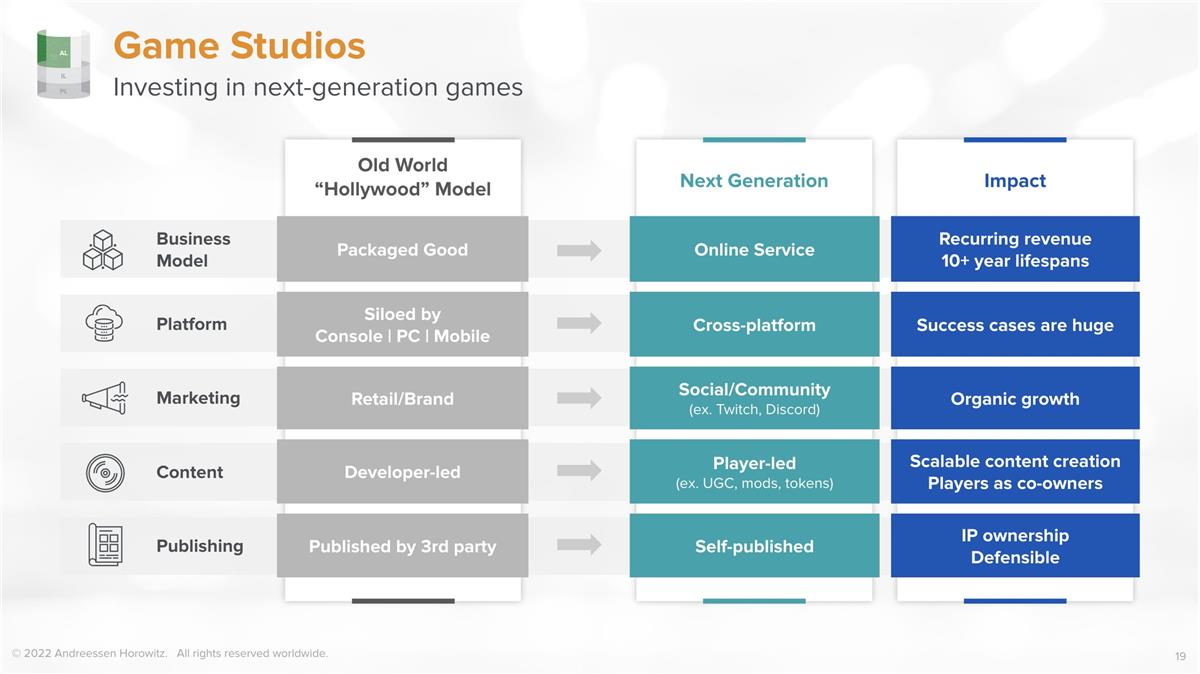Click the Recurring revenue impact box
Viewport: 1200px width, 674px height.
pyautogui.click(x=1014, y=250)
